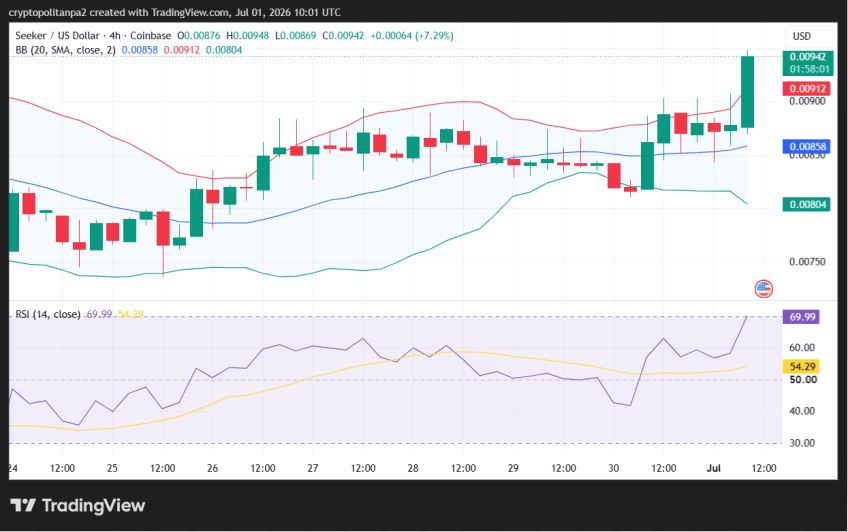Click the Jul date label on time axis

pos(714,468)
